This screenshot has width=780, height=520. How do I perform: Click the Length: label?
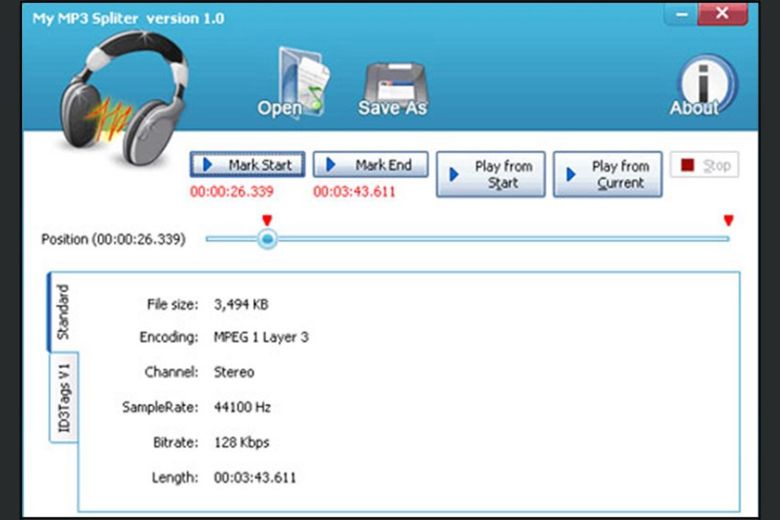point(175,478)
